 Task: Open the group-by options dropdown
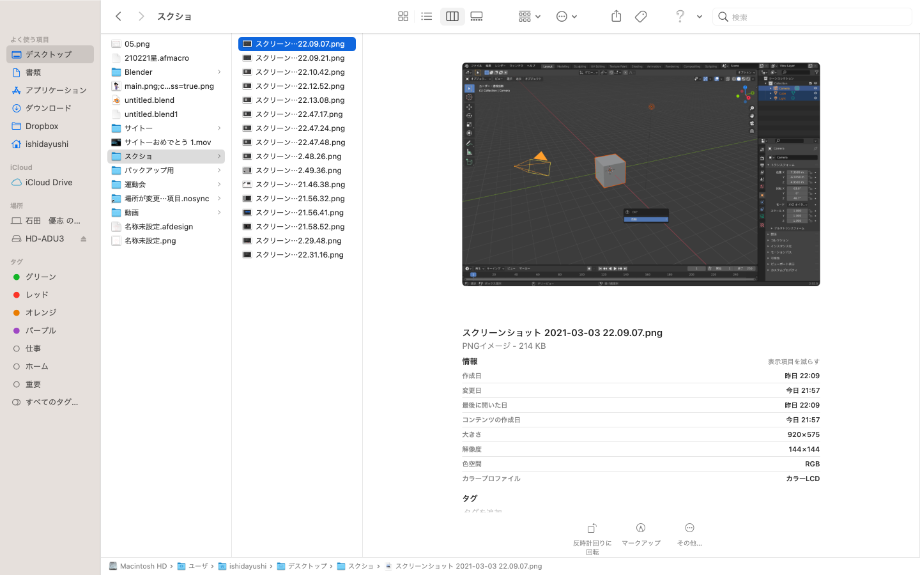529,16
